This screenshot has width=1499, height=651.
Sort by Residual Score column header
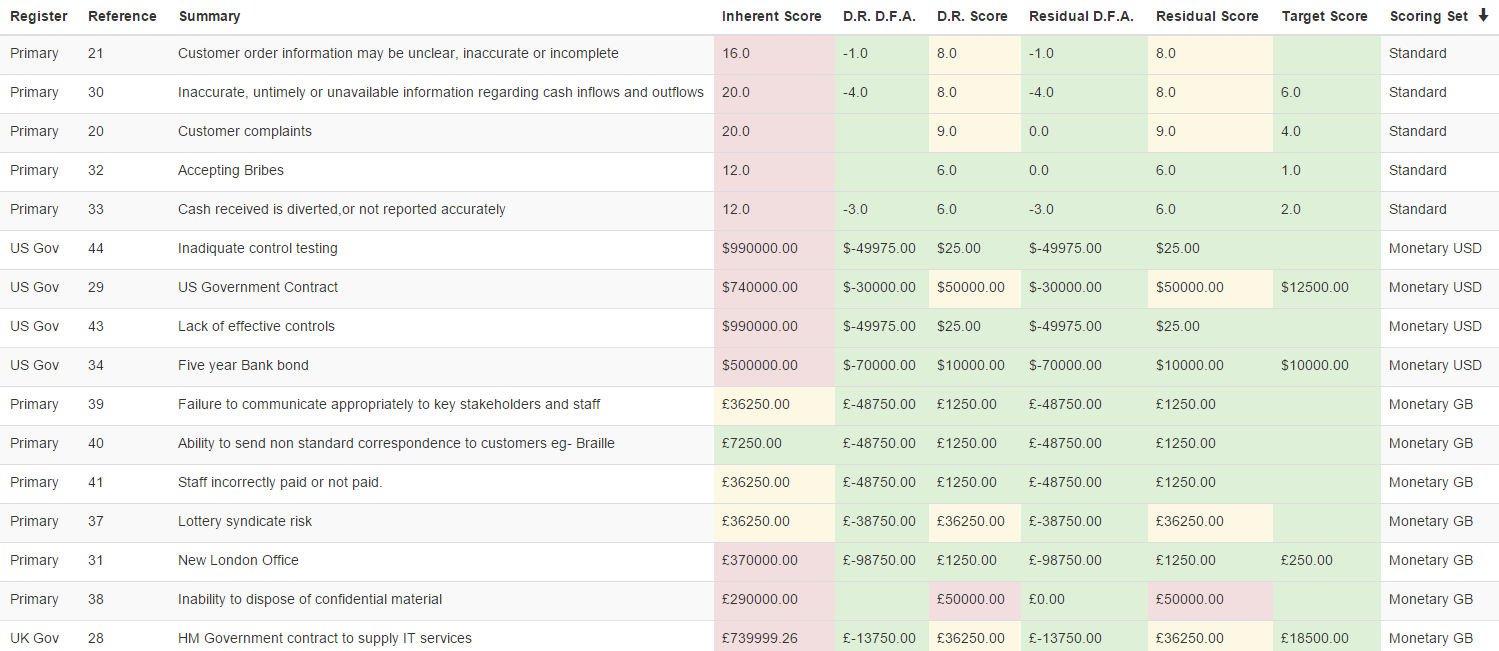coord(1207,16)
